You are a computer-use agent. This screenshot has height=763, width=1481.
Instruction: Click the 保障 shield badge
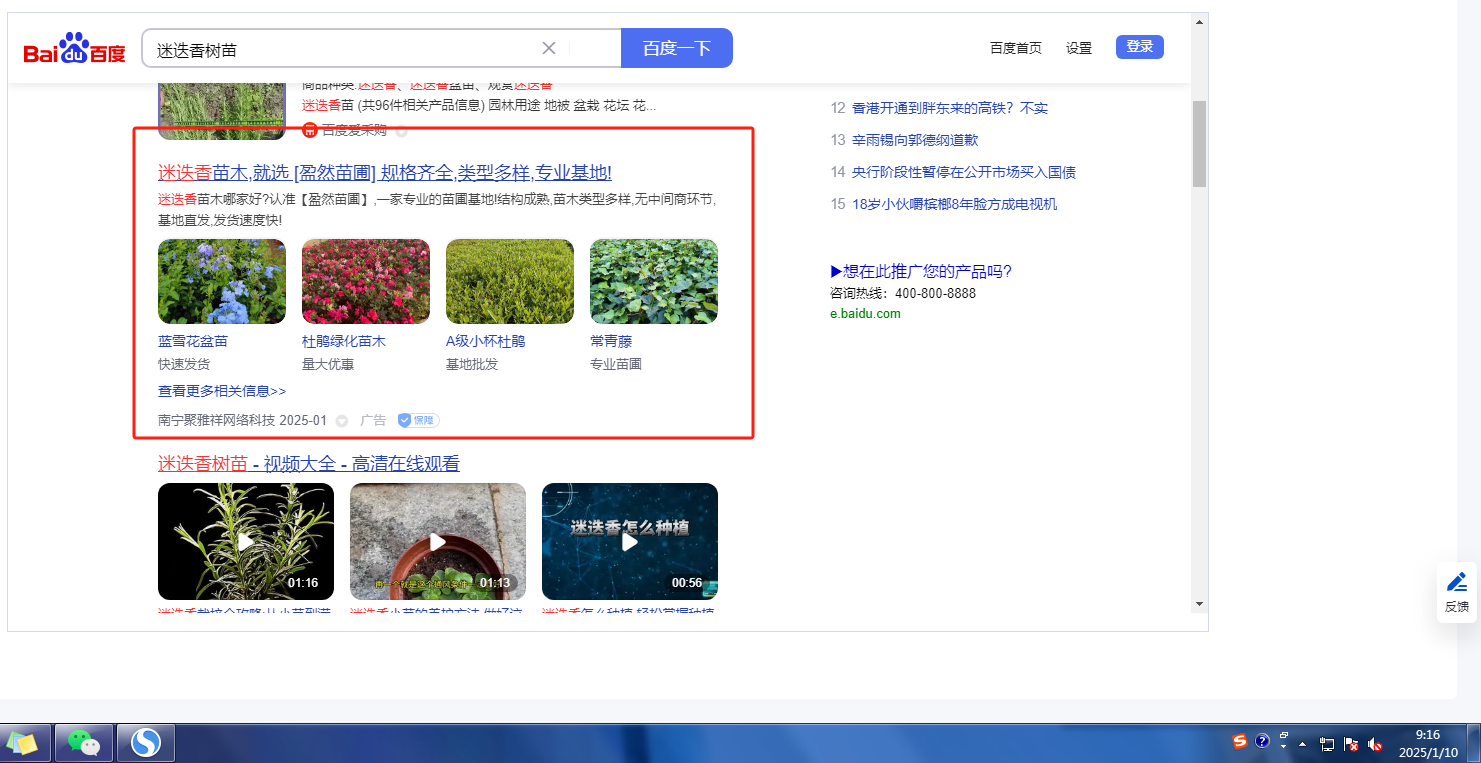419,420
